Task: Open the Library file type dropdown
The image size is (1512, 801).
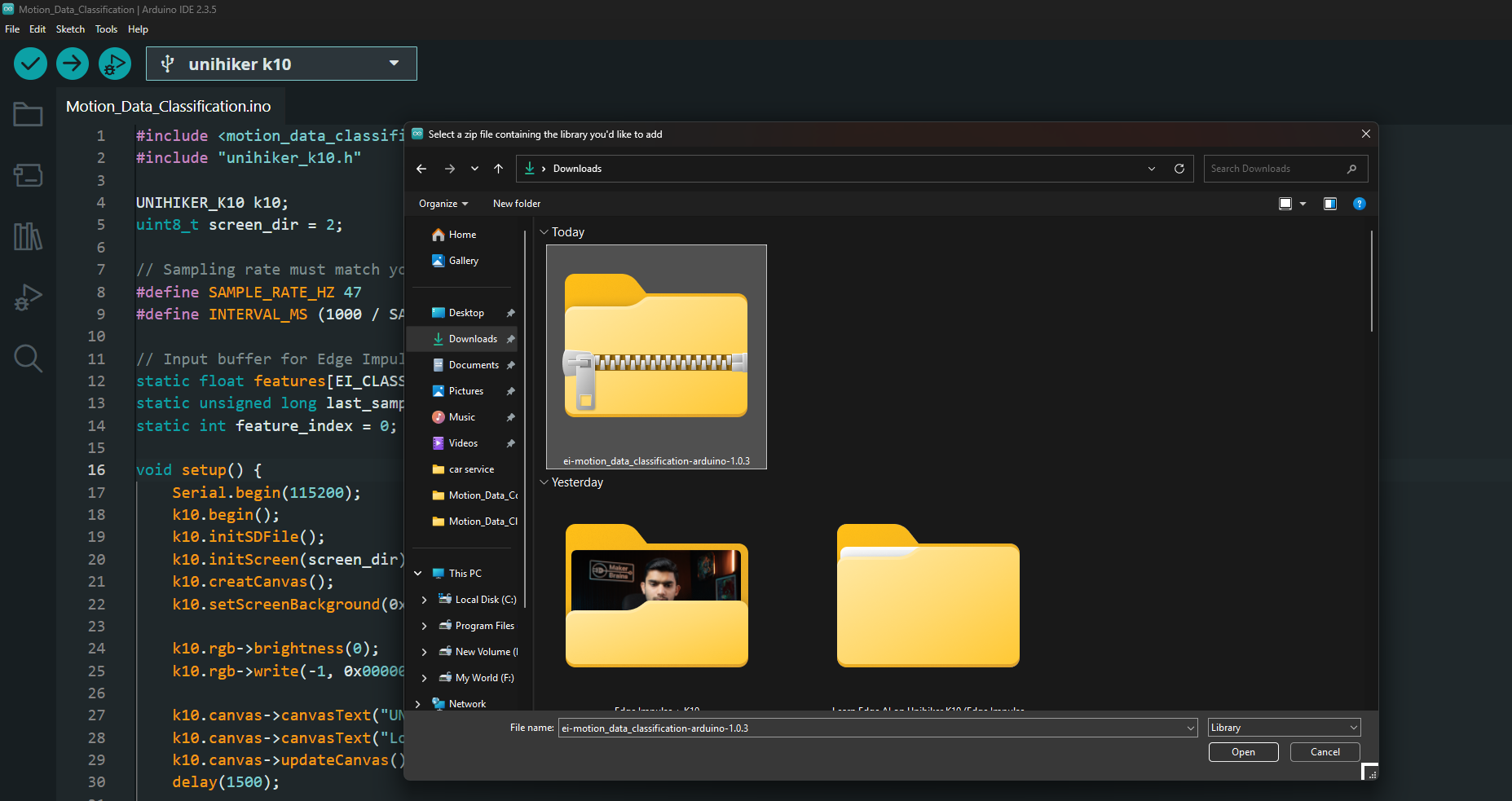Action: pos(1284,728)
